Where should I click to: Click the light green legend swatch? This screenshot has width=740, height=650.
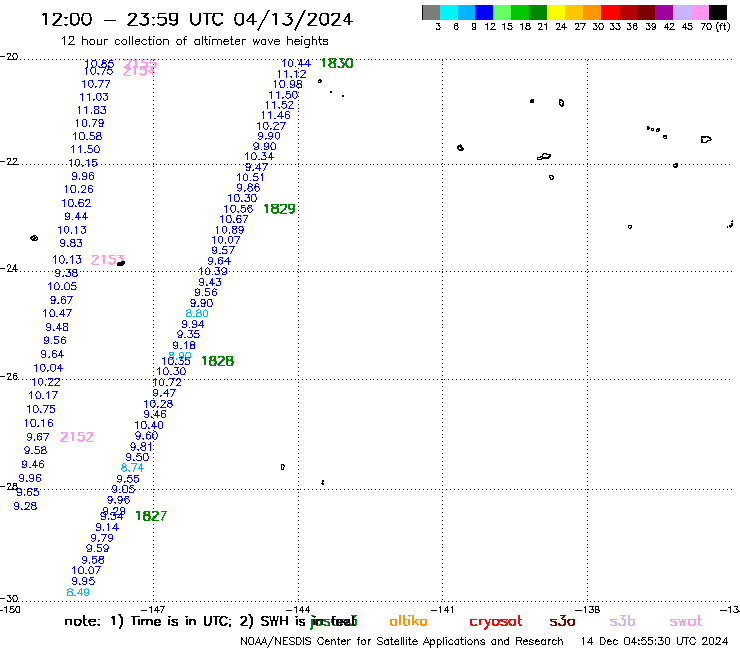[x=502, y=12]
